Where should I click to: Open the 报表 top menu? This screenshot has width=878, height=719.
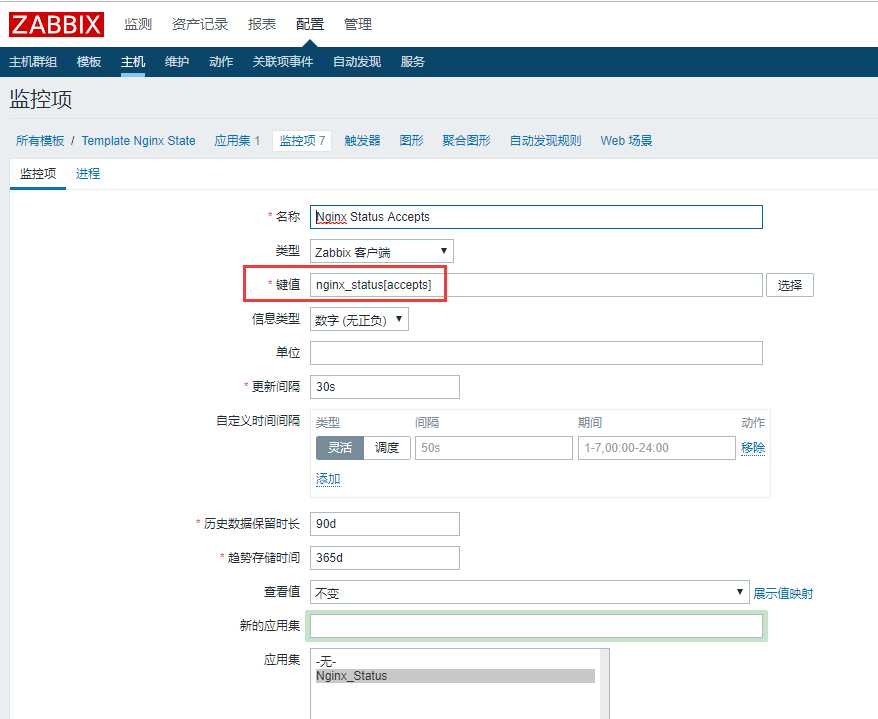click(262, 24)
